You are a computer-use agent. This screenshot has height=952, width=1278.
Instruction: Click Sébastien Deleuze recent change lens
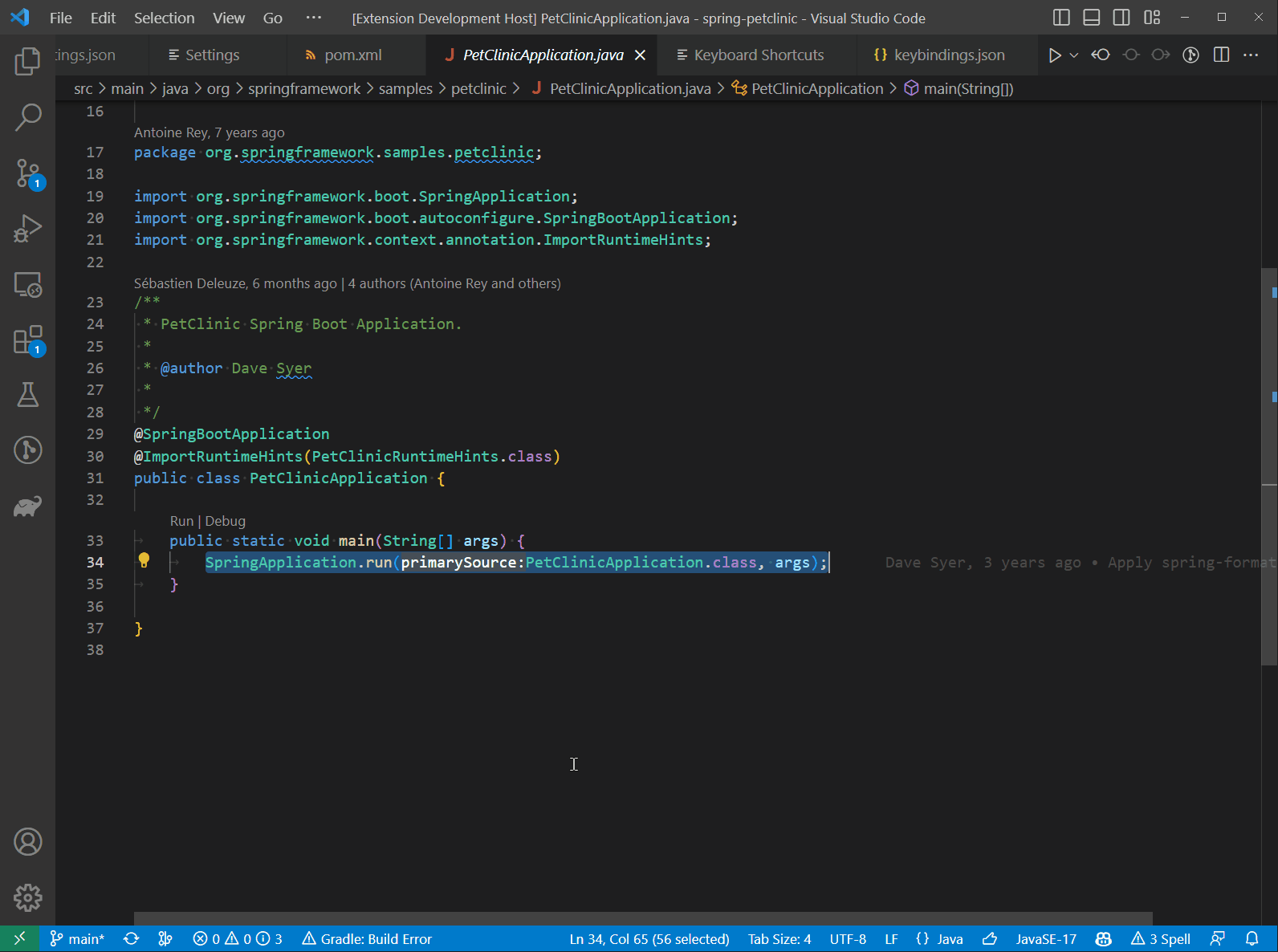tap(235, 283)
